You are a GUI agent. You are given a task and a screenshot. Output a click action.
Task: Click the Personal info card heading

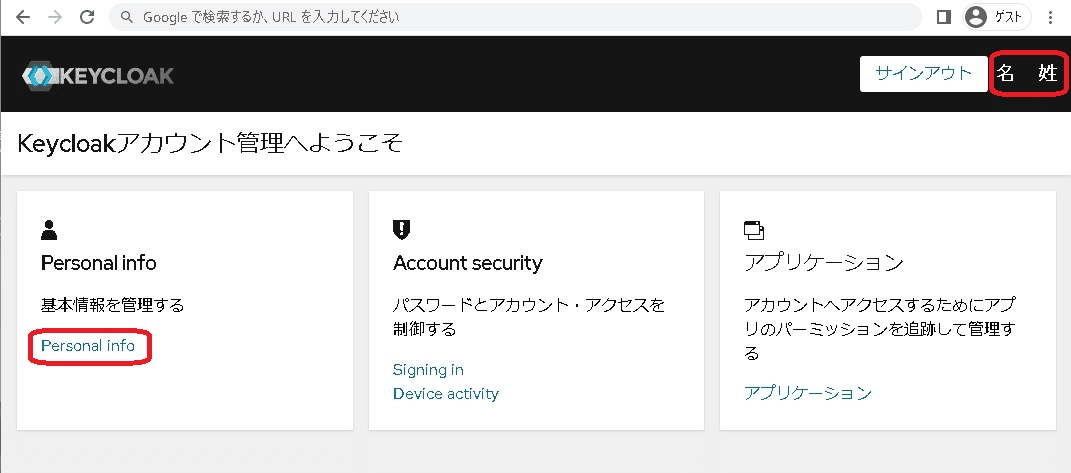98,263
